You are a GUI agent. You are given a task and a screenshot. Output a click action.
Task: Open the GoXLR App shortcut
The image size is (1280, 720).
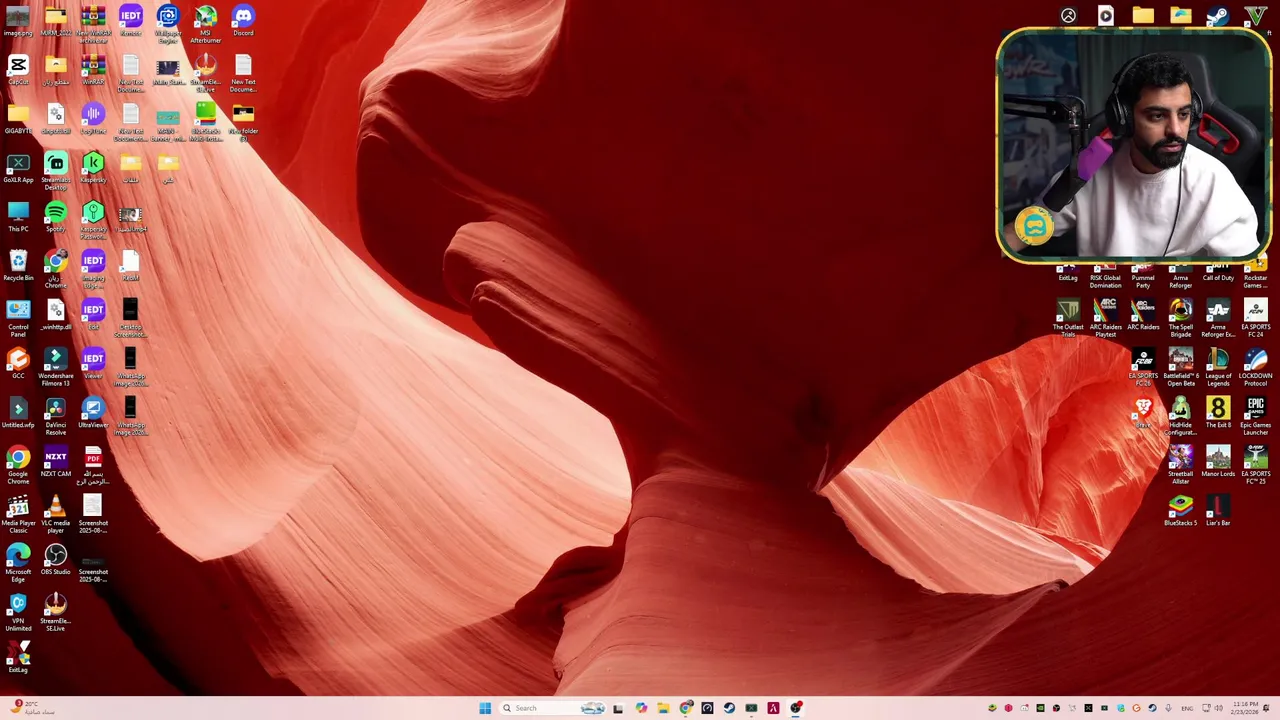pos(18,168)
